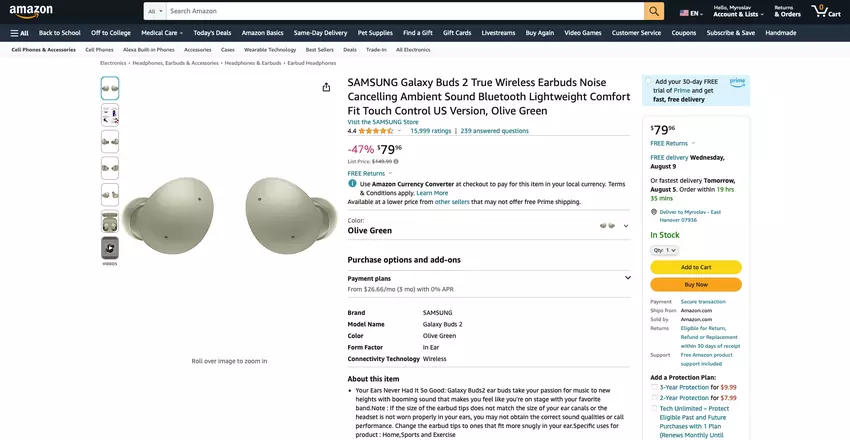Open the product videos thumbnail
Image resolution: width=850 pixels, height=440 pixels.
(x=110, y=247)
